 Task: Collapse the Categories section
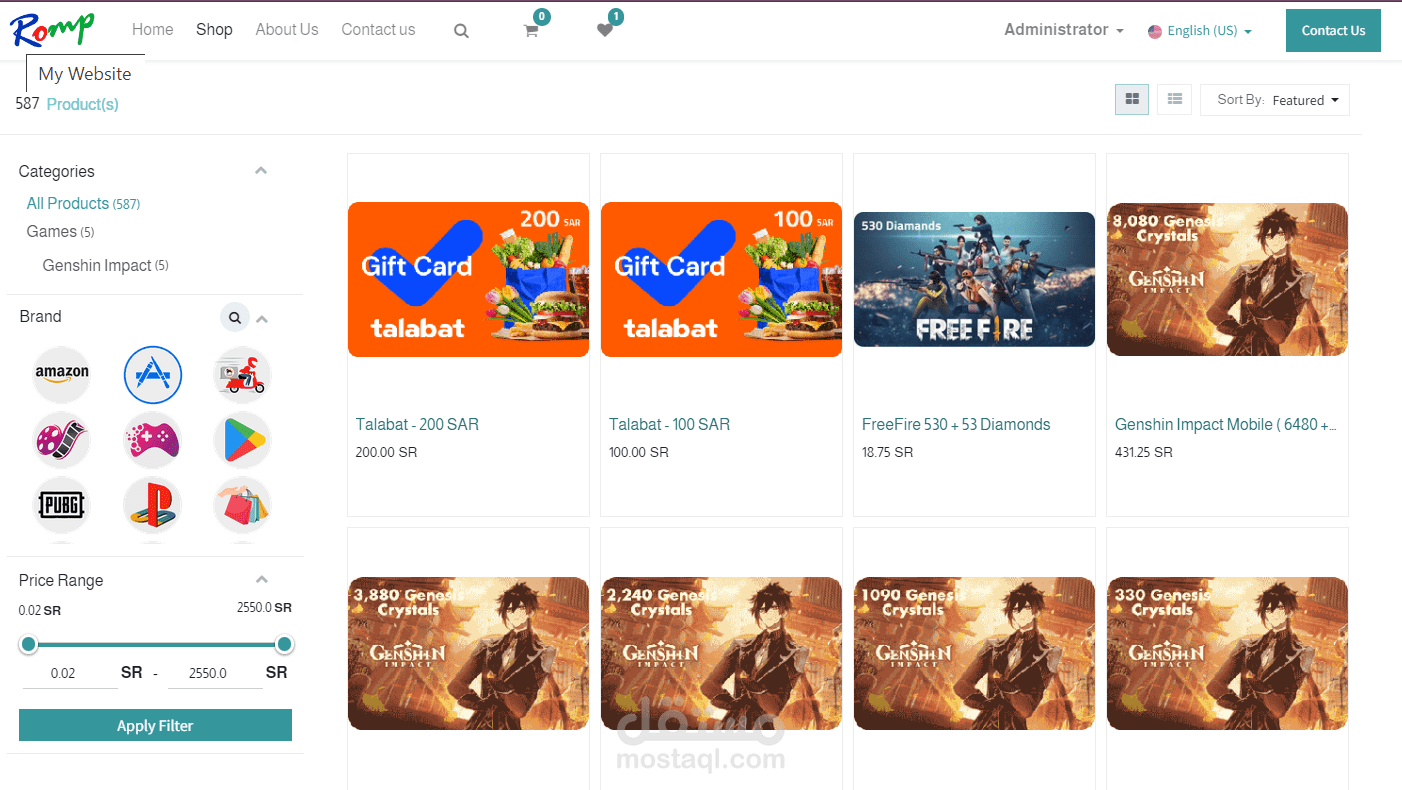(x=261, y=171)
